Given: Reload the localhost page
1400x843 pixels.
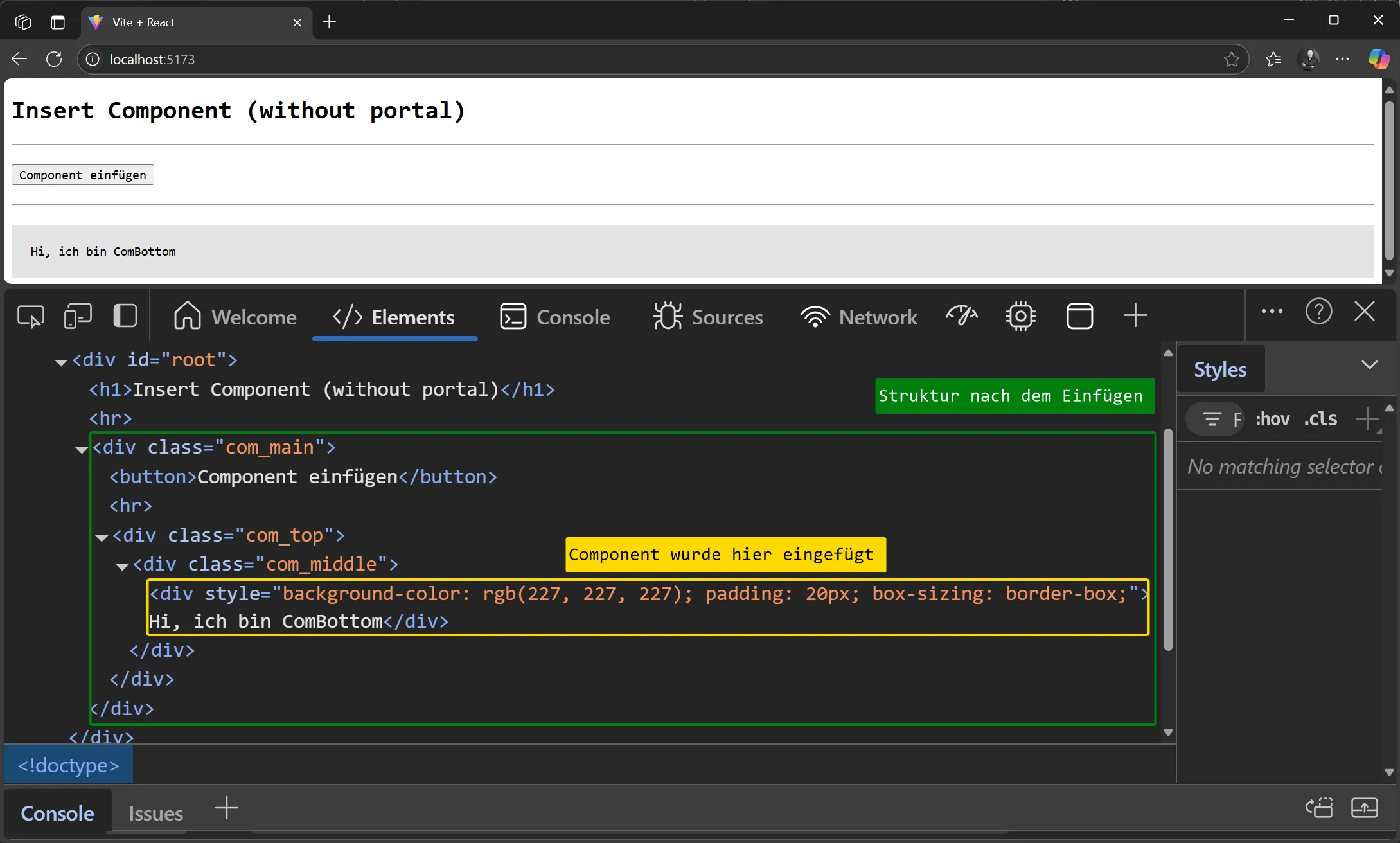Looking at the screenshot, I should pyautogui.click(x=54, y=59).
